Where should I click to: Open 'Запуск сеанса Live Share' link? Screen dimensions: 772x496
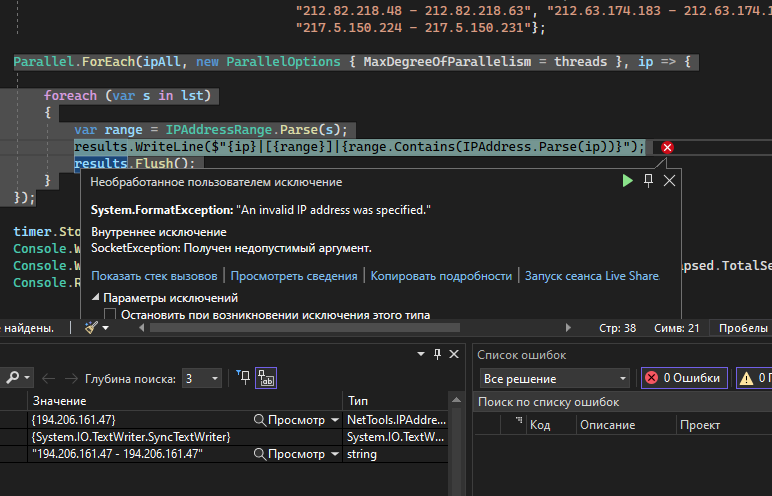pos(592,276)
